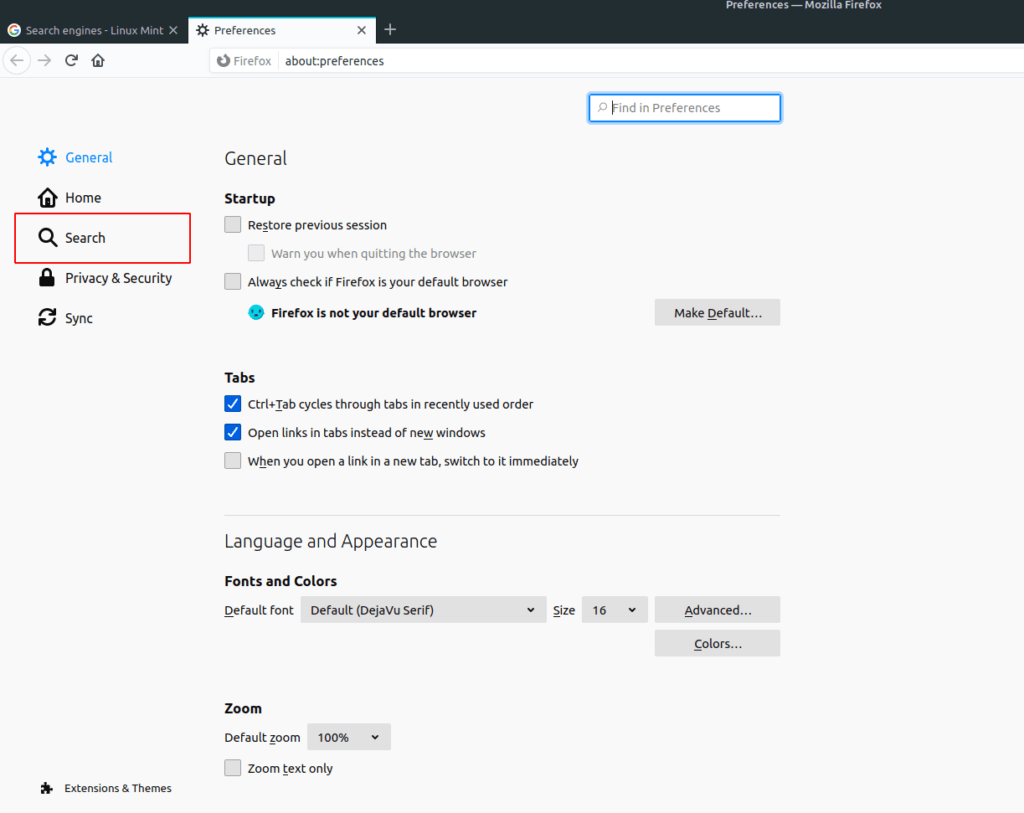The height and width of the screenshot is (813, 1024).
Task: Open a new tab with plus button
Action: [390, 30]
